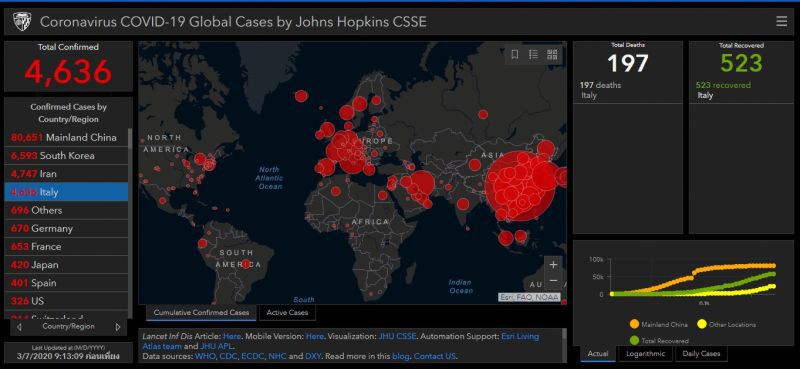Select Spain in the country list
The width and height of the screenshot is (800, 369).
[66, 283]
